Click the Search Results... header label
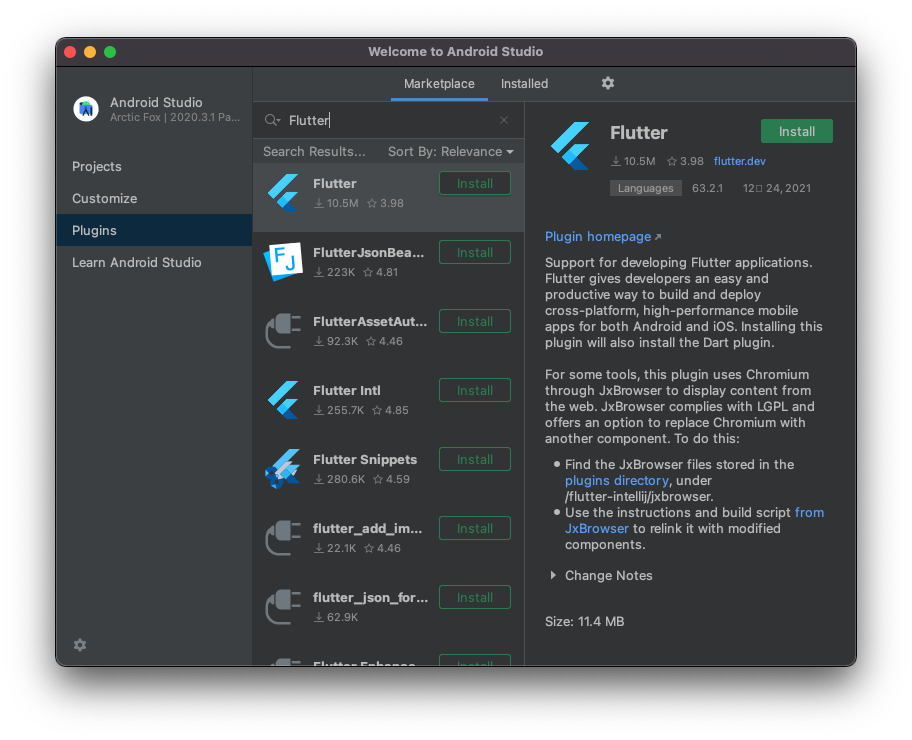The width and height of the screenshot is (912, 740). pos(314,152)
